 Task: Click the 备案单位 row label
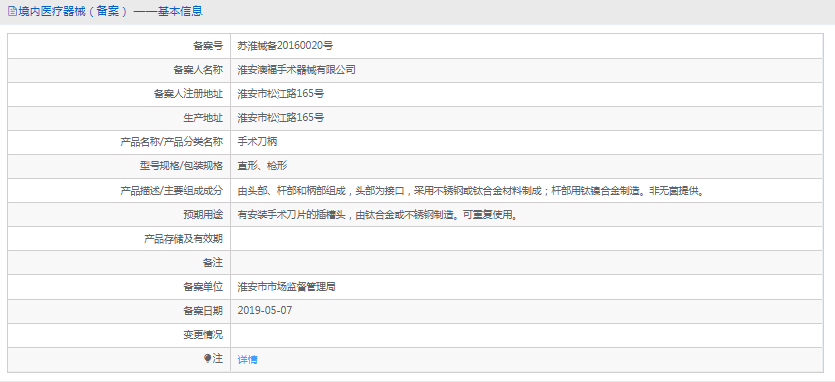pos(203,287)
